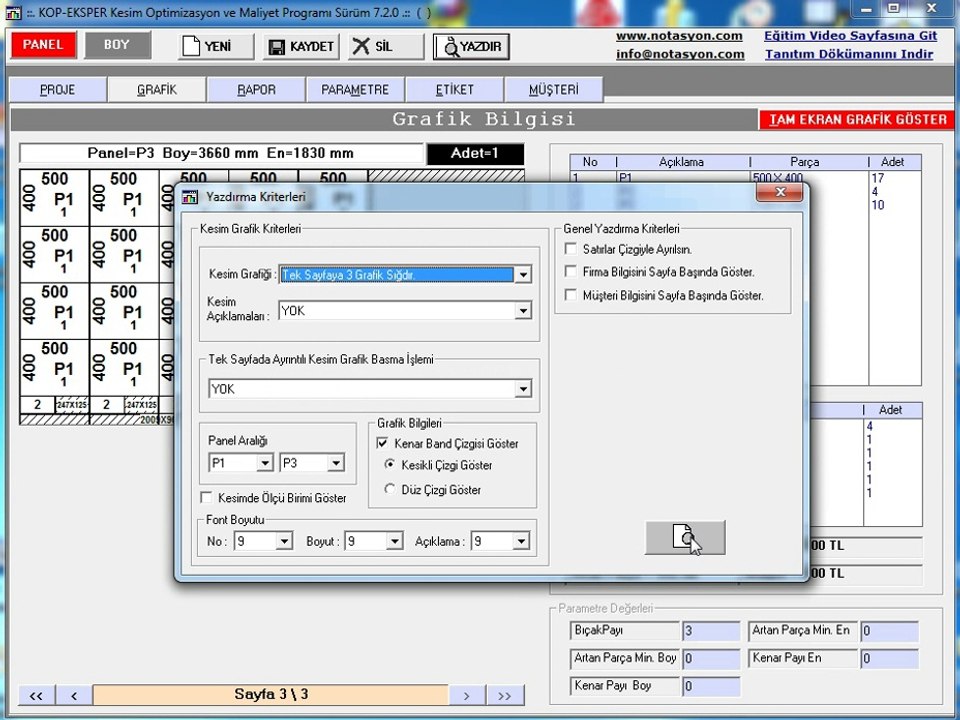
Task: Click the BıçakPayı value field
Action: pyautogui.click(x=711, y=631)
